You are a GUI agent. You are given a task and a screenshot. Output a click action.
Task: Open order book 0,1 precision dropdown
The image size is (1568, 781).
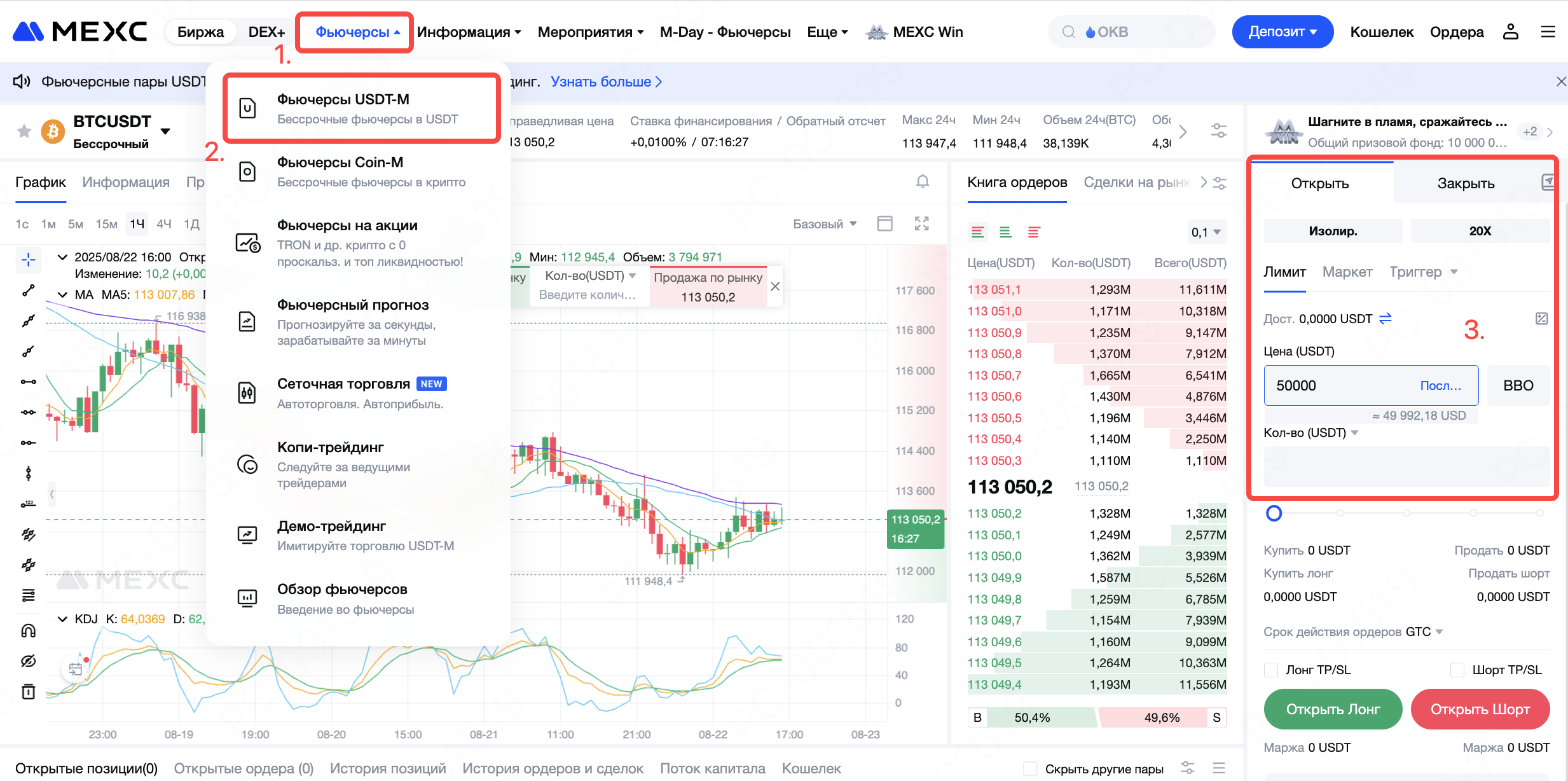click(1206, 232)
